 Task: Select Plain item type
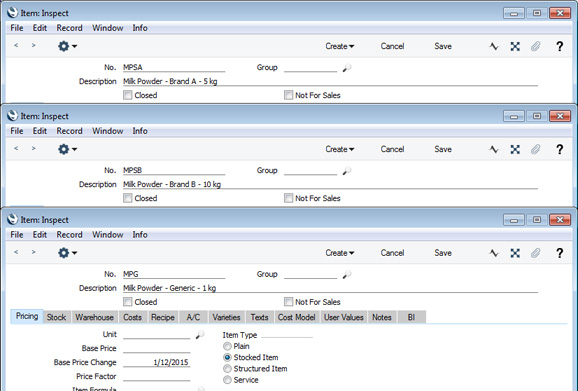pos(227,346)
